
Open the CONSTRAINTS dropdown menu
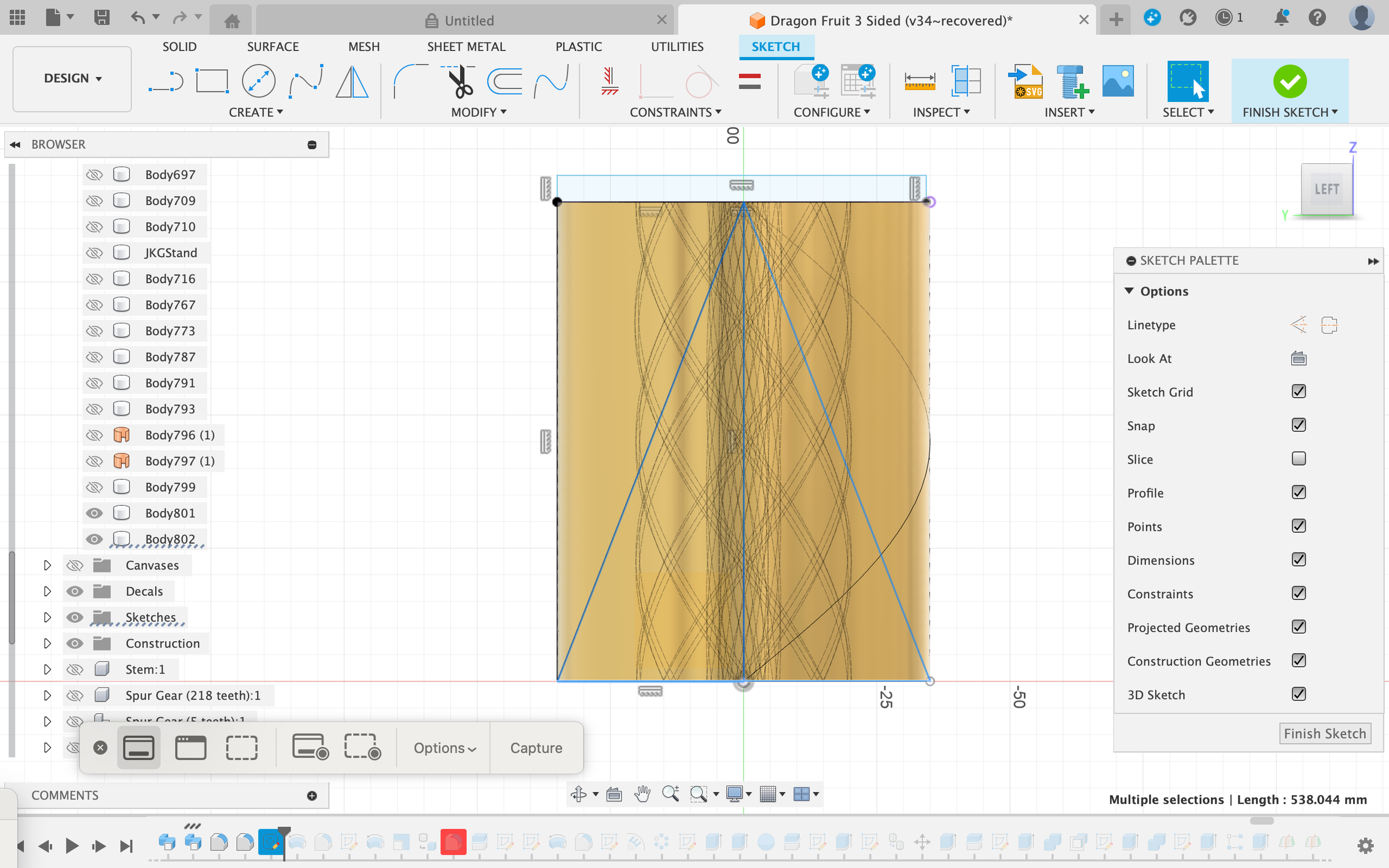coord(675,112)
